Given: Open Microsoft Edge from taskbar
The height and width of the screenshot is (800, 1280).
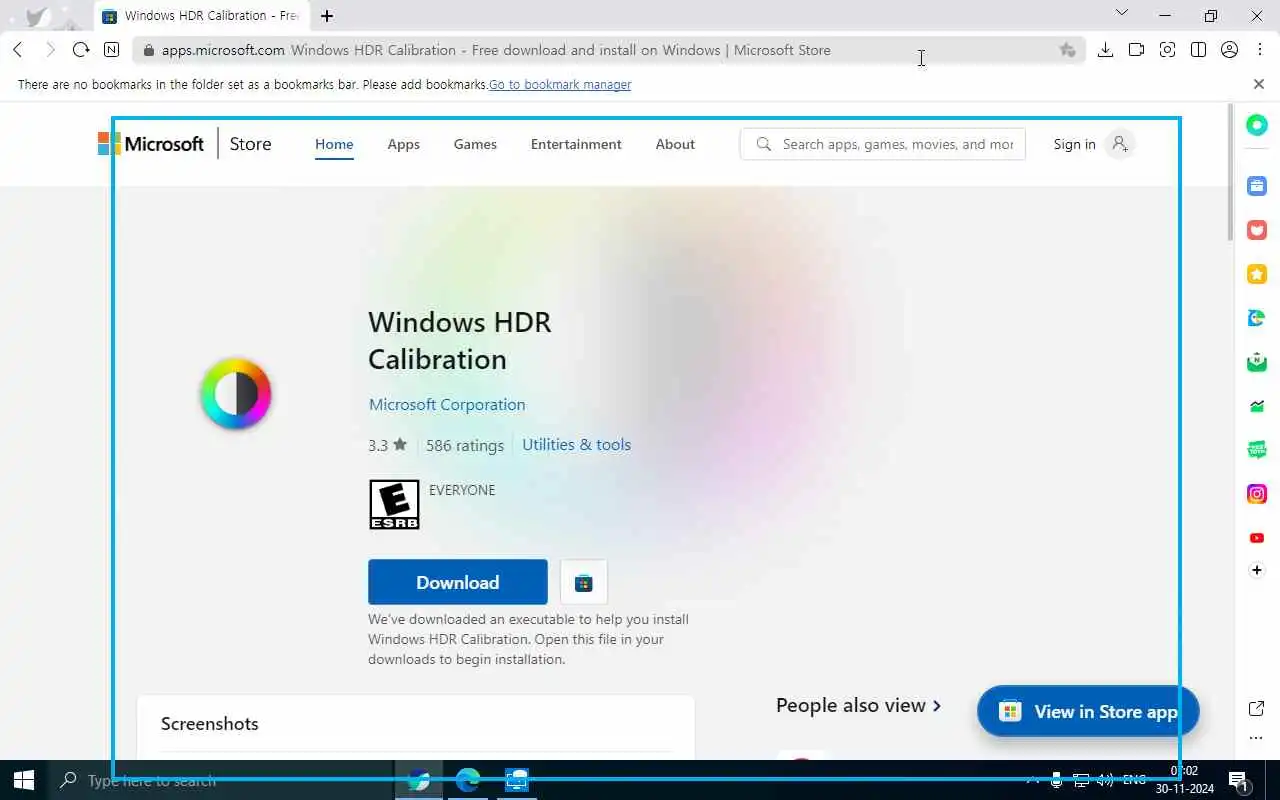Looking at the screenshot, I should tap(468, 780).
